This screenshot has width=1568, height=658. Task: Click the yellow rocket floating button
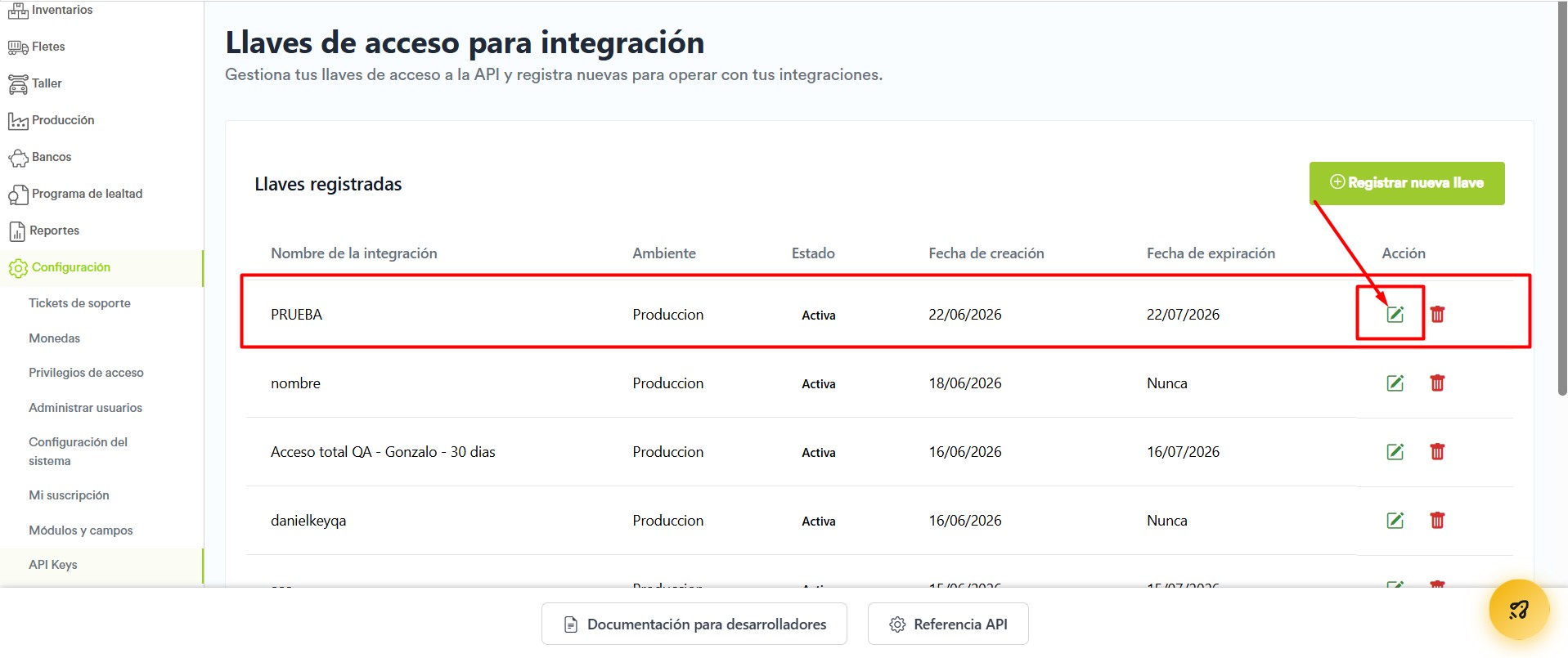point(1519,610)
